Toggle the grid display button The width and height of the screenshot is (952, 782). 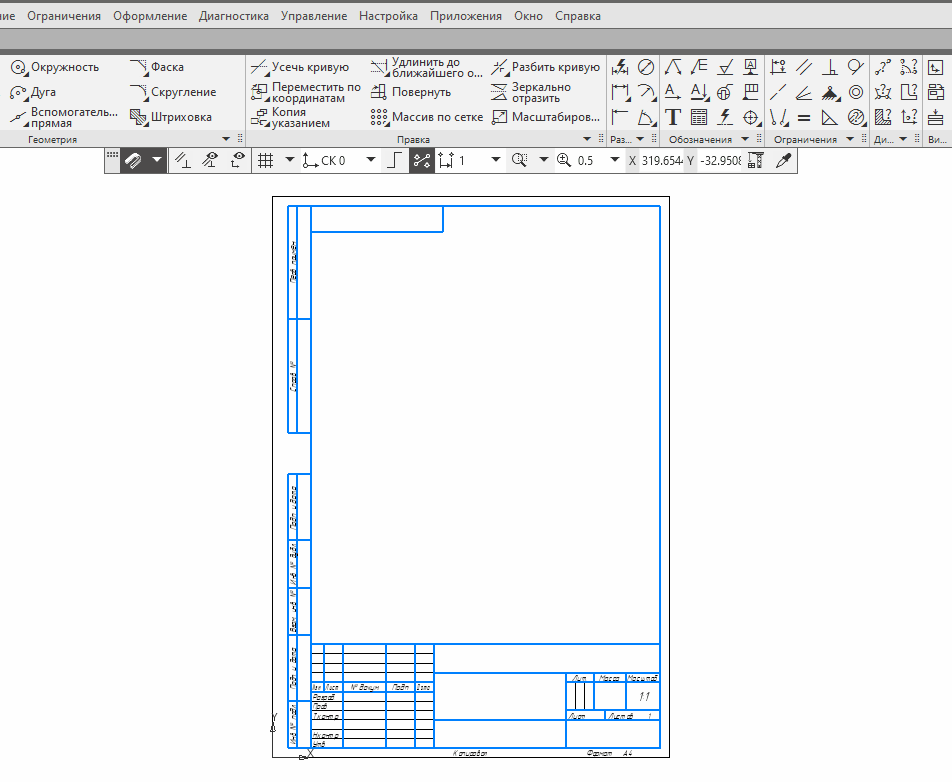click(x=265, y=160)
